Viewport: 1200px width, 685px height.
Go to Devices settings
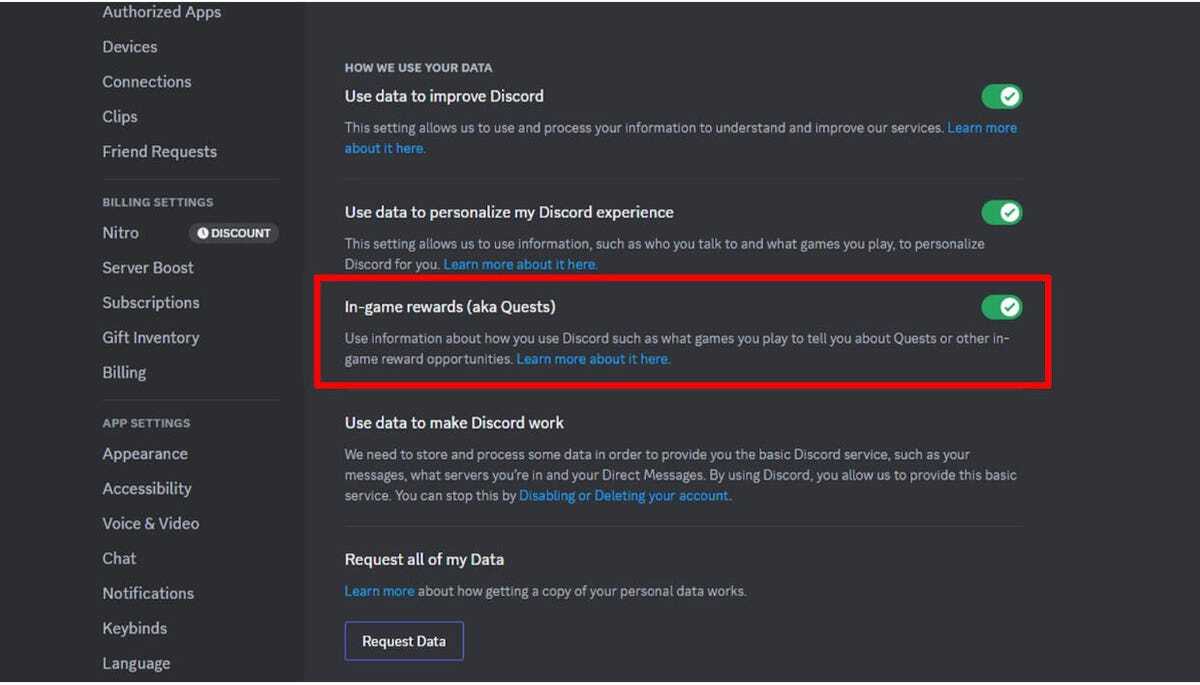pyautogui.click(x=130, y=47)
